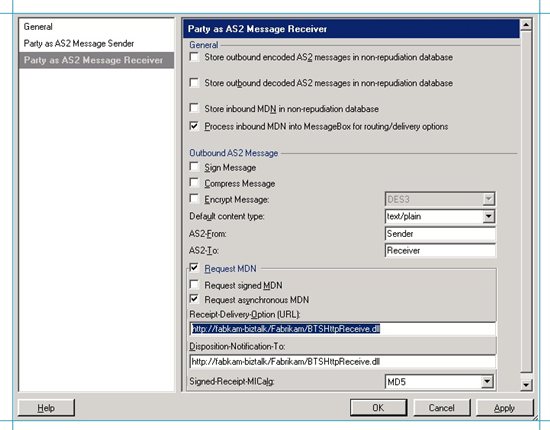The width and height of the screenshot is (550, 430).
Task: Click the Disposition-Notification-To field
Action: tap(343, 362)
